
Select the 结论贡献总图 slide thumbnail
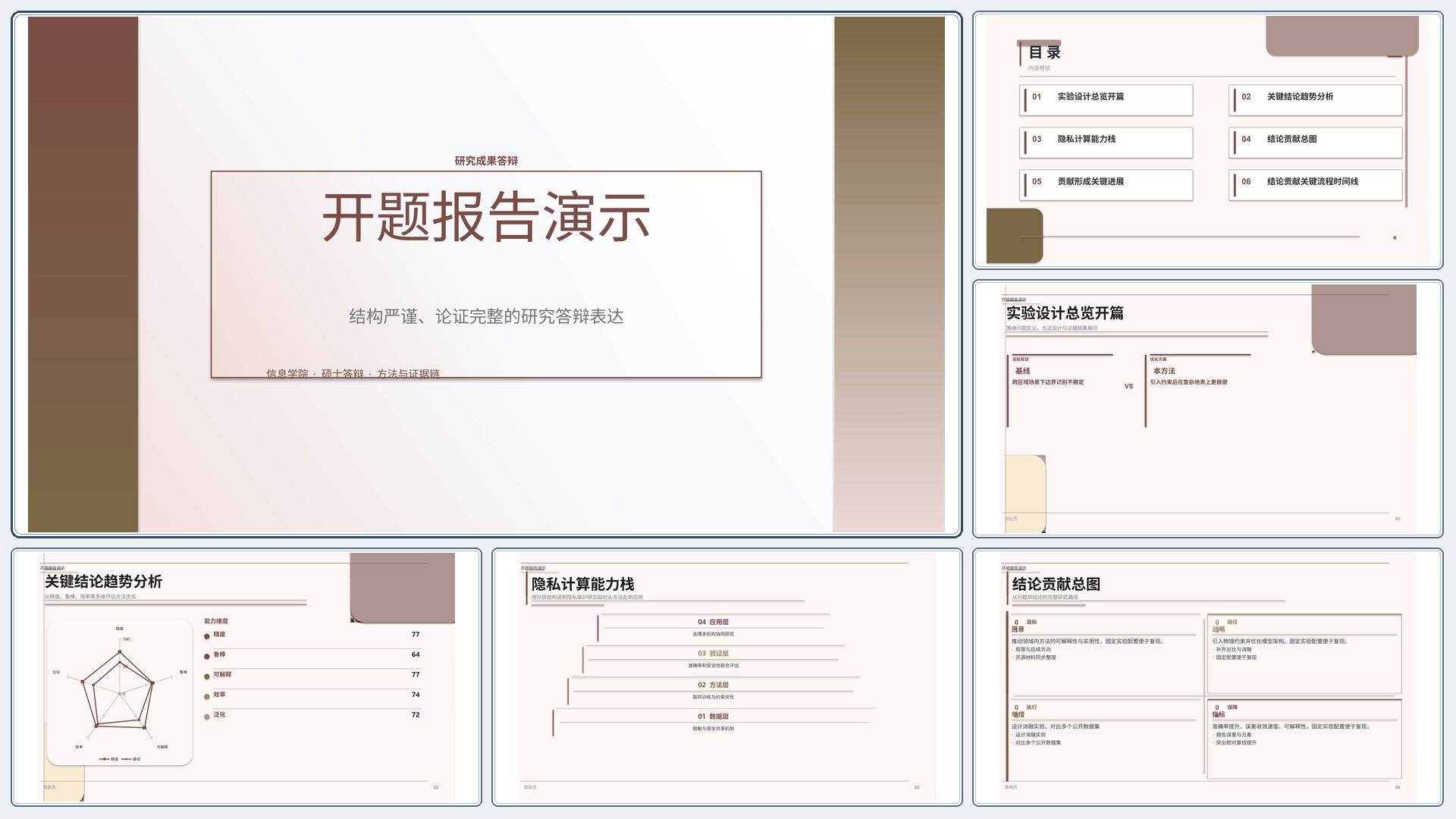click(1207, 677)
